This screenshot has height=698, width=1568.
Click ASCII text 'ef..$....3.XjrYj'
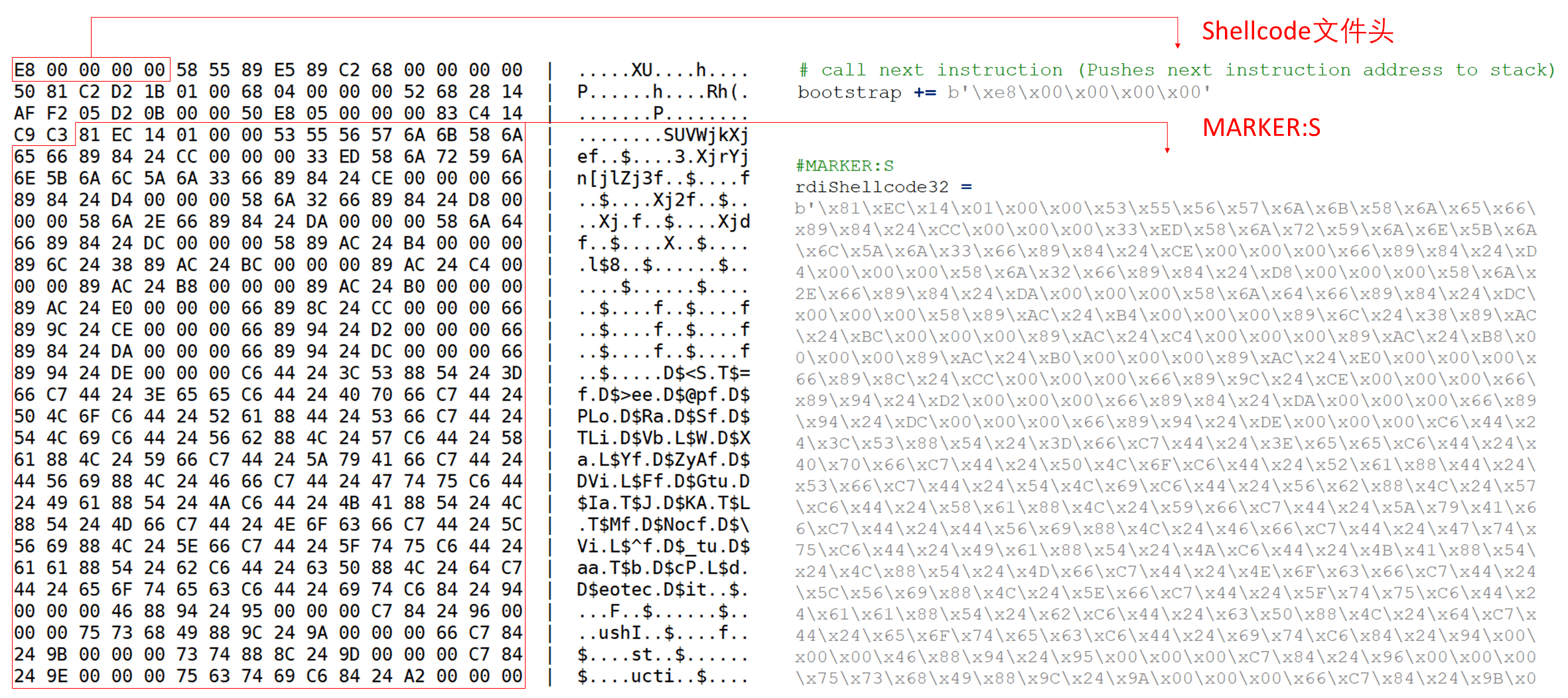coord(663,157)
